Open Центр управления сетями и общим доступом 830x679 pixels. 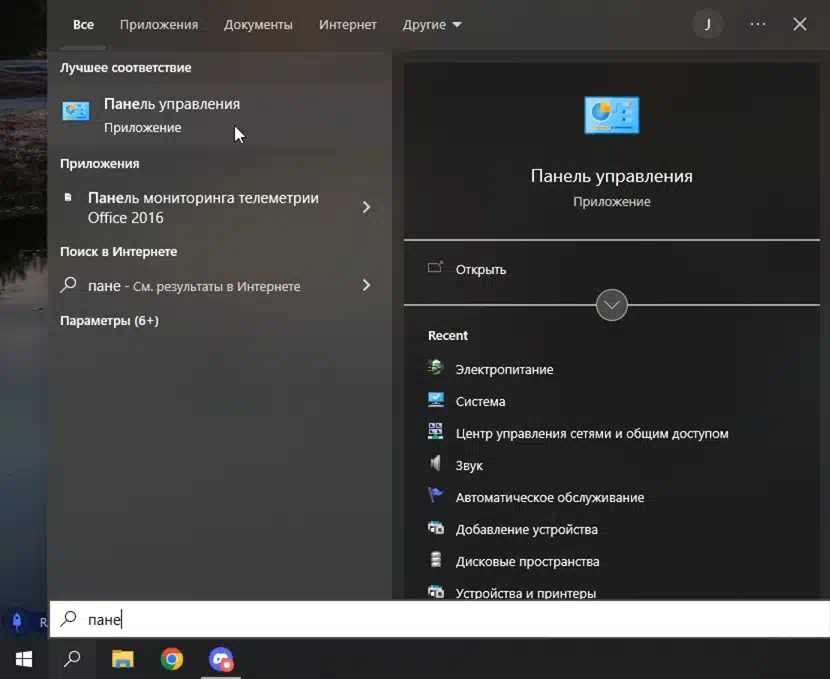coord(591,433)
